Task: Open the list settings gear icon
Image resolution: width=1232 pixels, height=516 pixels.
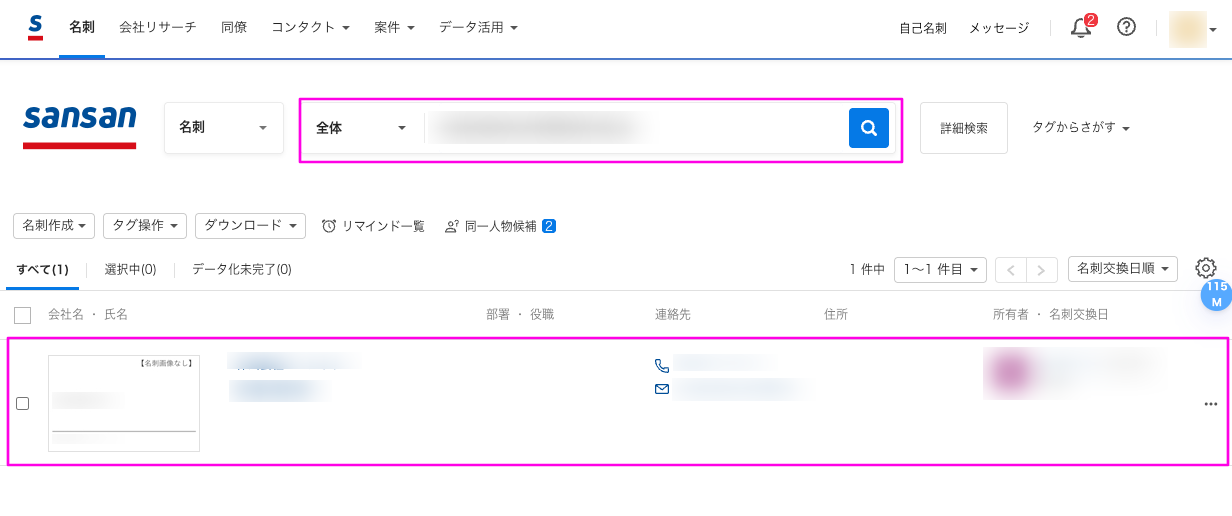Action: pos(1205,268)
